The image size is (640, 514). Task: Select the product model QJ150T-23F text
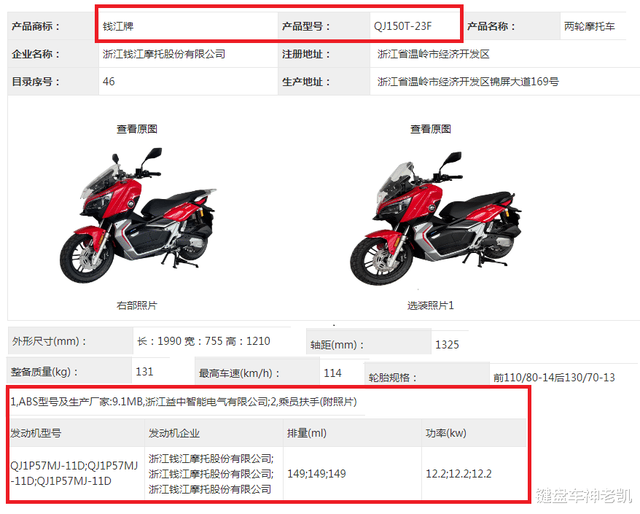tap(402, 27)
